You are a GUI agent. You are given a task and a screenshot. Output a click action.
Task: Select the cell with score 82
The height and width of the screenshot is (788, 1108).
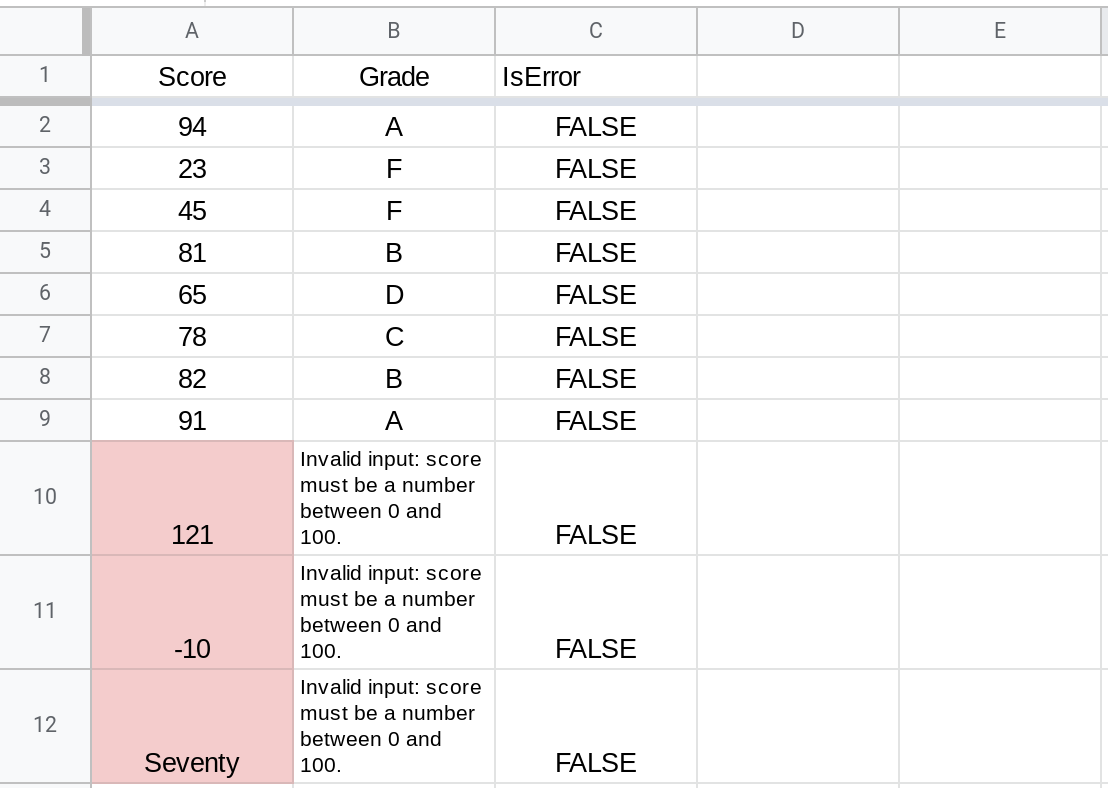click(192, 378)
